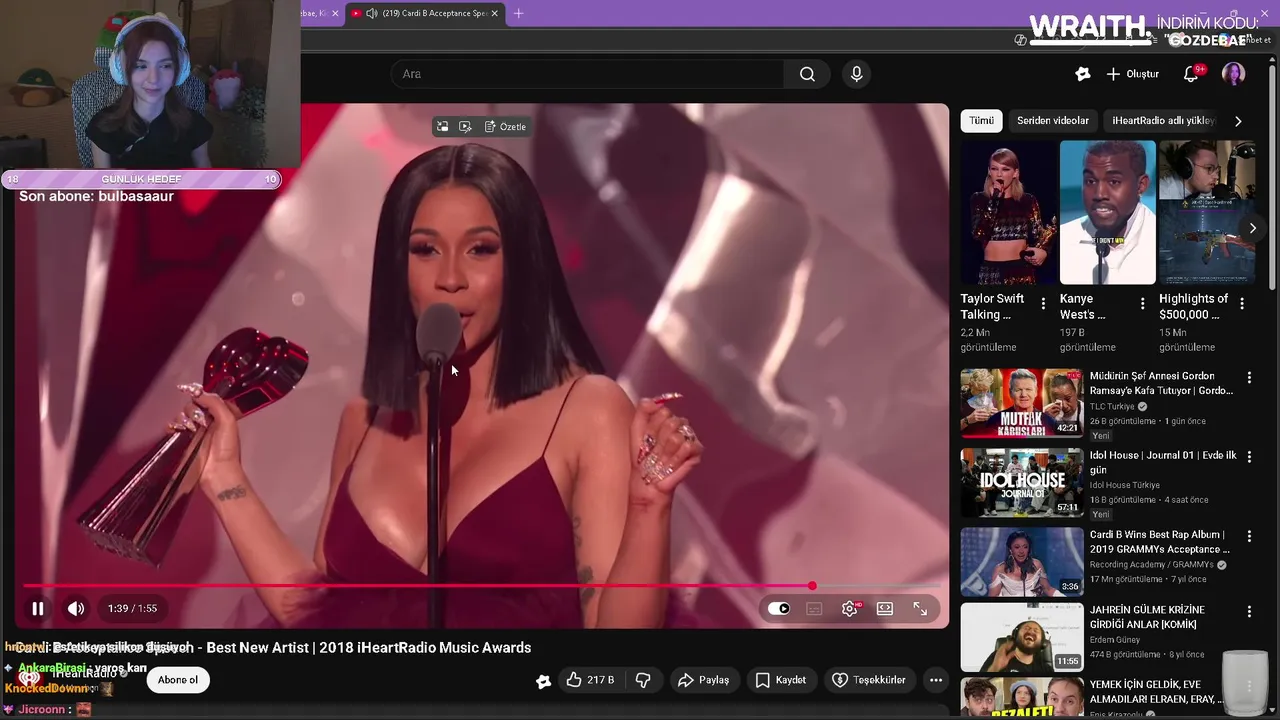Open more options for Cardi B GRAMMYs video

tap(1249, 536)
